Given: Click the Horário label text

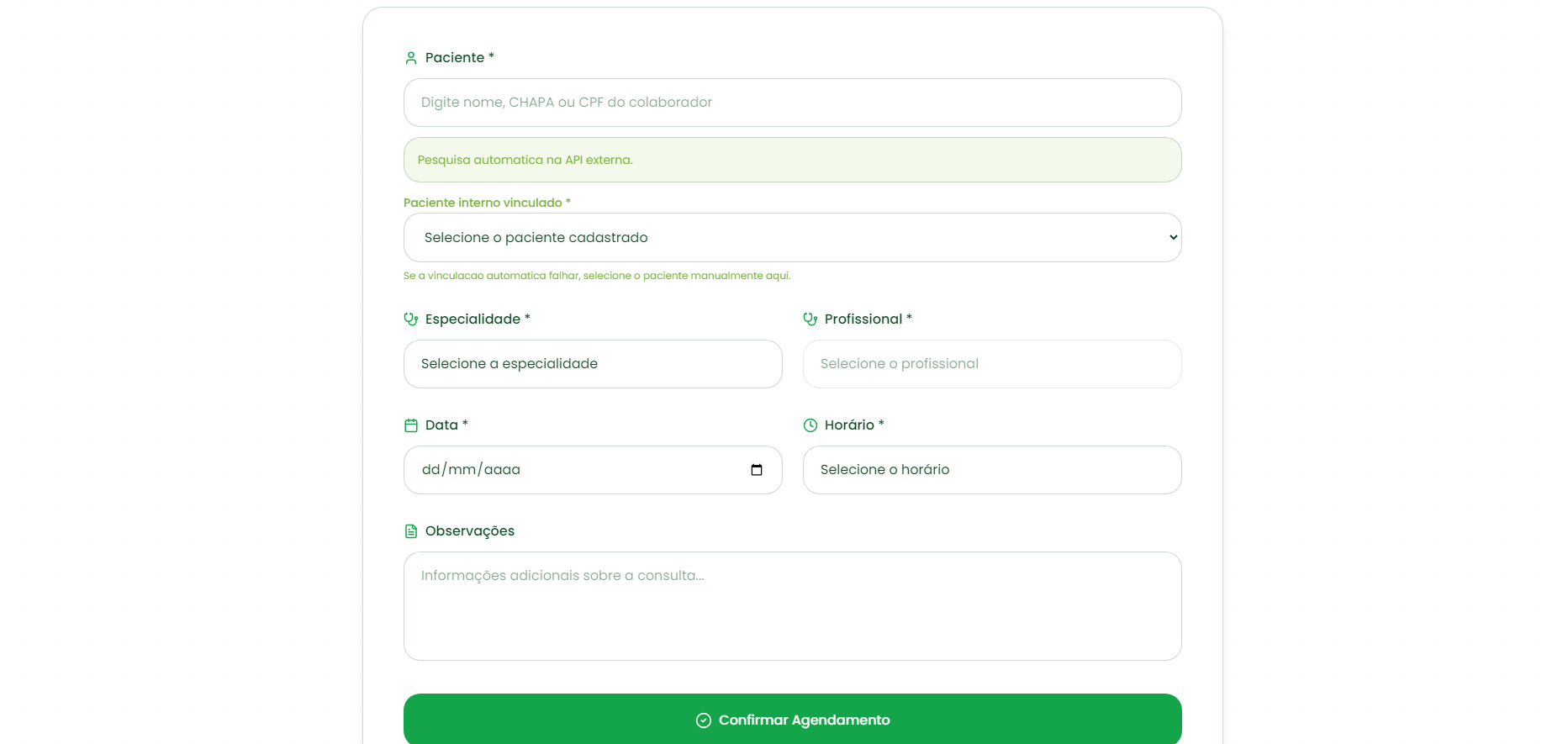Looking at the screenshot, I should pos(854,425).
